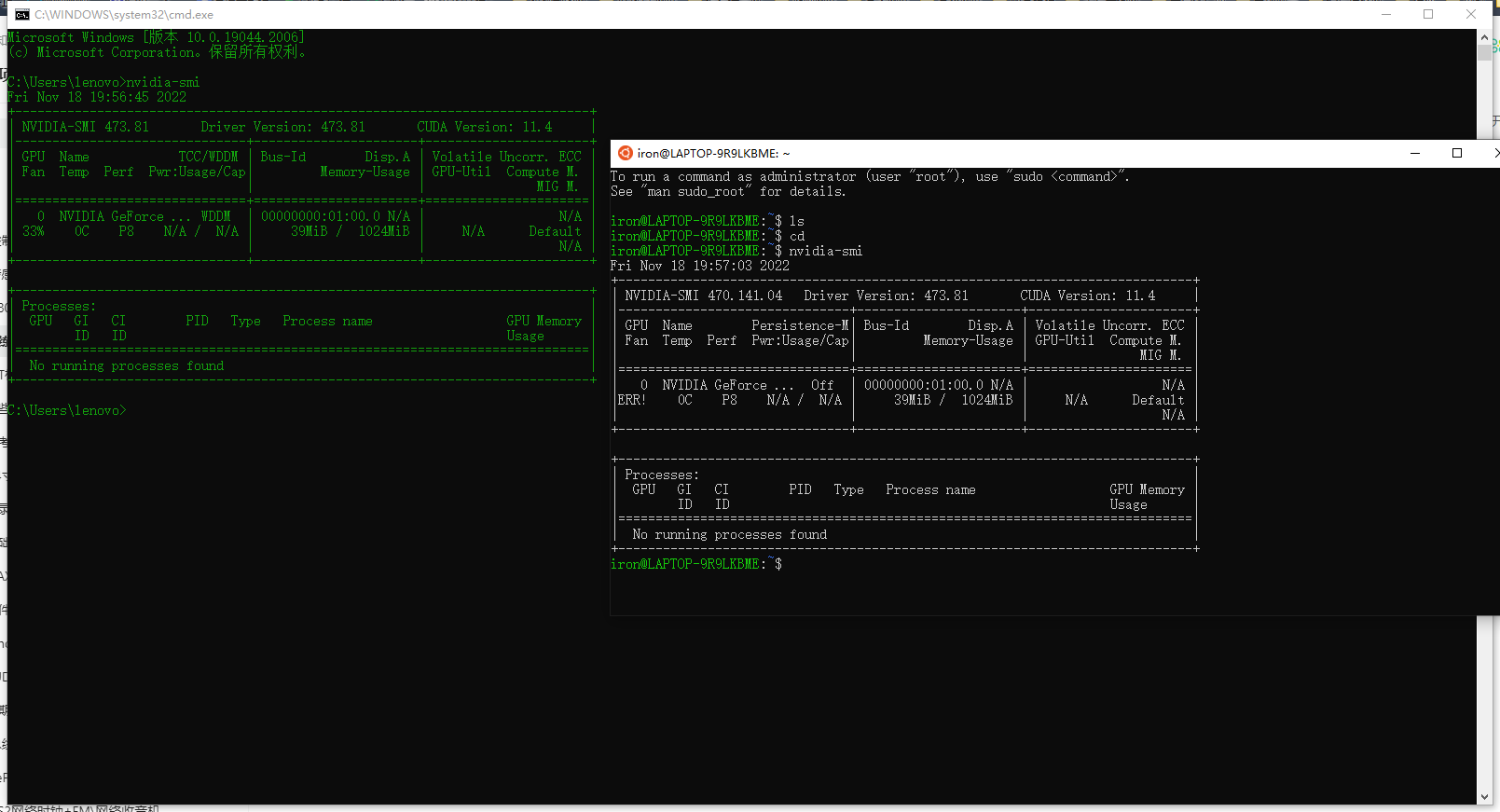The height and width of the screenshot is (812, 1500).
Task: Click 'NVIDIA-SMI 470.141.04' in Ubuntu terminal
Action: point(704,296)
